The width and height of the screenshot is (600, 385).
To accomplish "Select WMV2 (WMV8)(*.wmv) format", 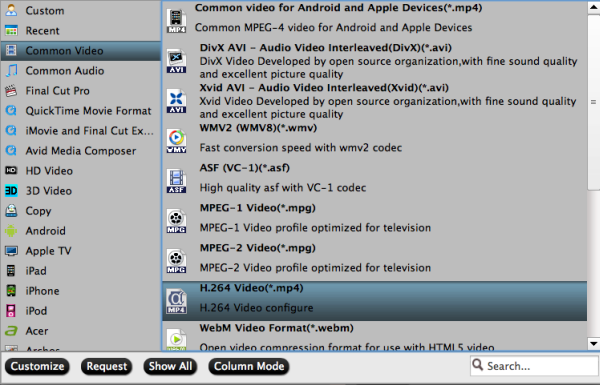I will click(375, 141).
